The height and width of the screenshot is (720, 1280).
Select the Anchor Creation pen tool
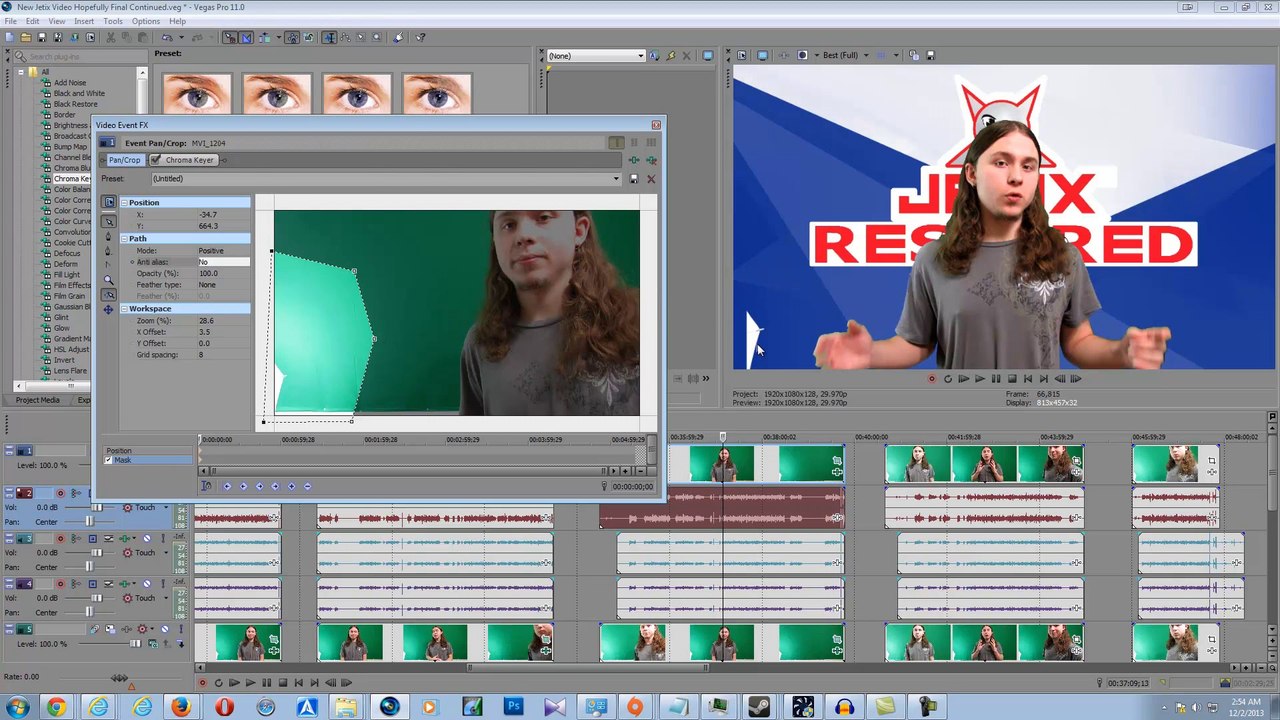(109, 237)
